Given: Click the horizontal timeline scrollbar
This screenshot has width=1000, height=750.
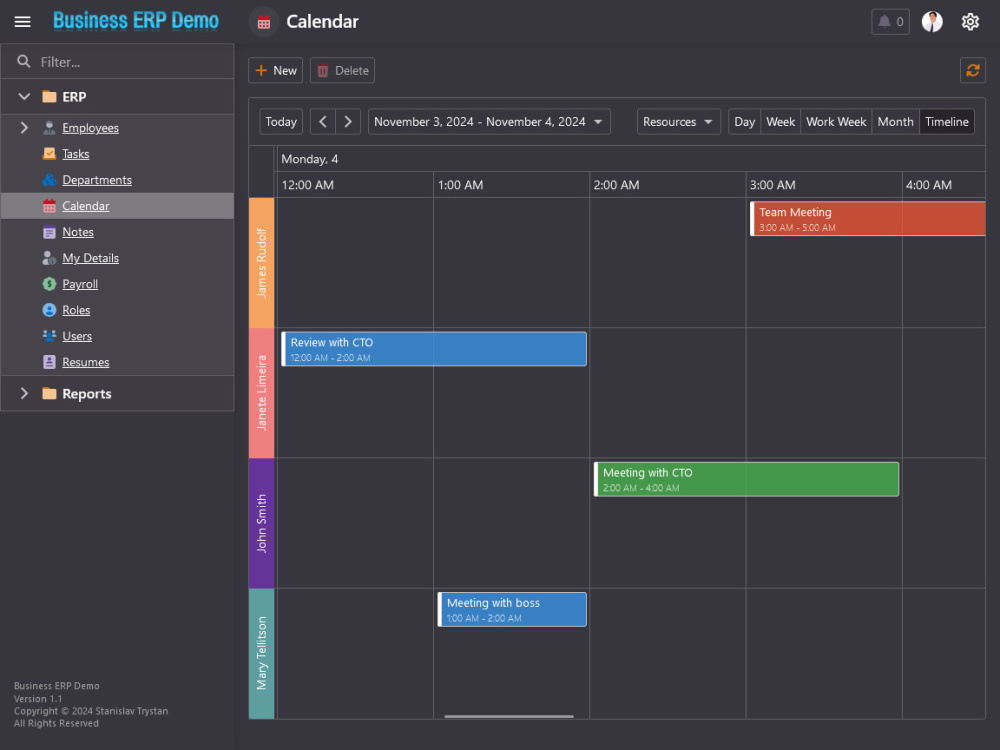Looking at the screenshot, I should (509, 716).
